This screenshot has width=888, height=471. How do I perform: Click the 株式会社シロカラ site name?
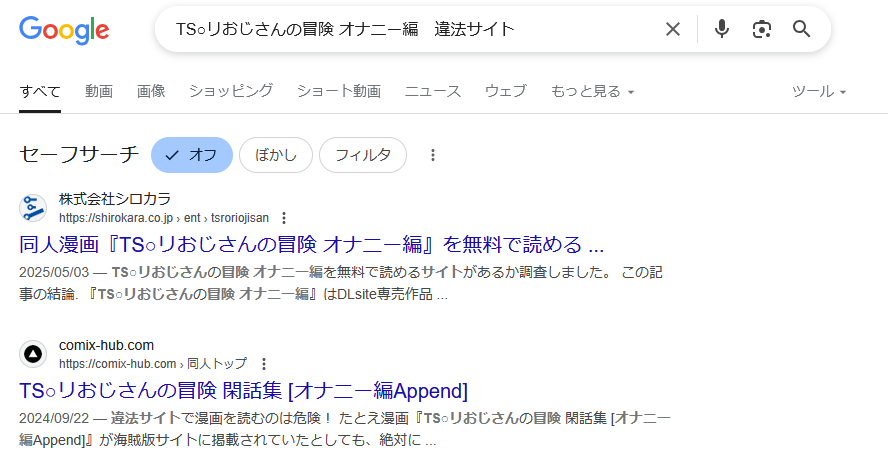[115, 199]
